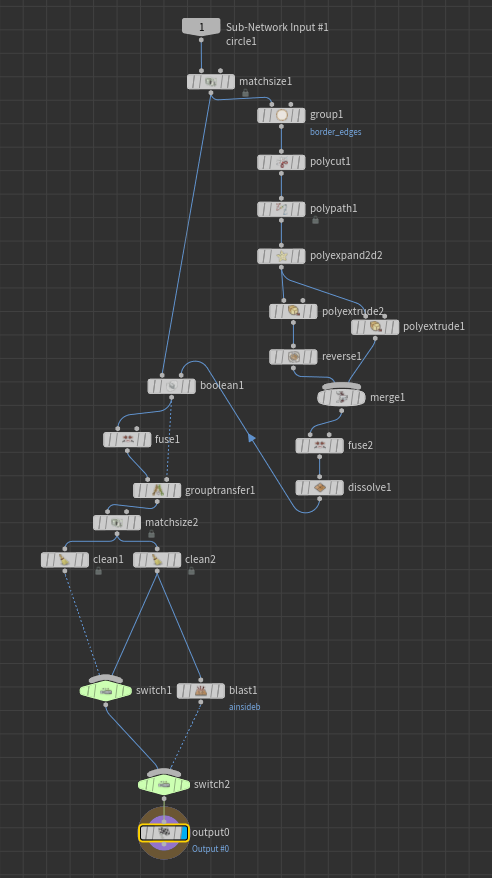Image resolution: width=492 pixels, height=878 pixels.
Task: Click the 'border_edges' group text
Action: pos(336,132)
